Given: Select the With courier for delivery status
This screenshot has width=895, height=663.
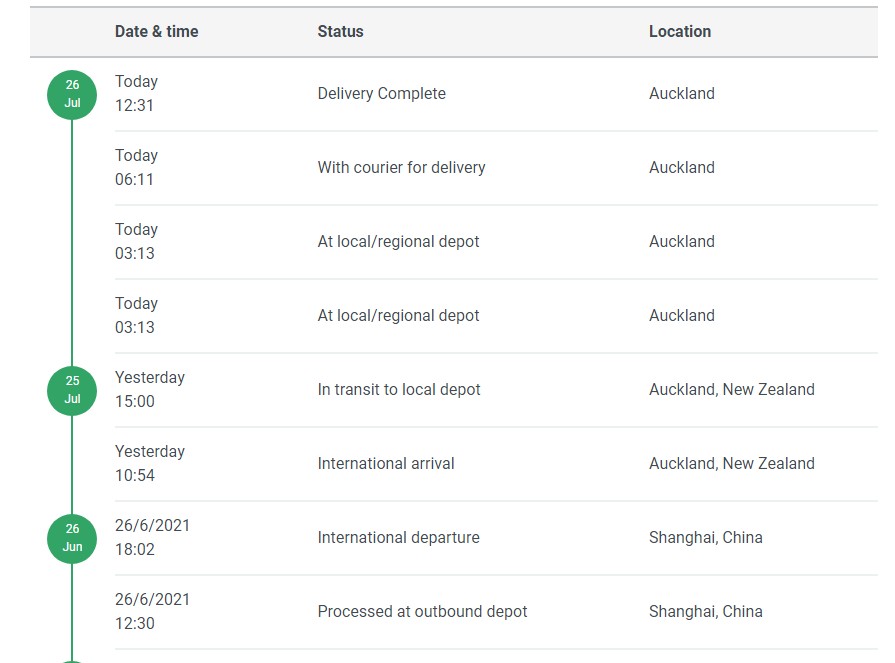Looking at the screenshot, I should 401,168.
